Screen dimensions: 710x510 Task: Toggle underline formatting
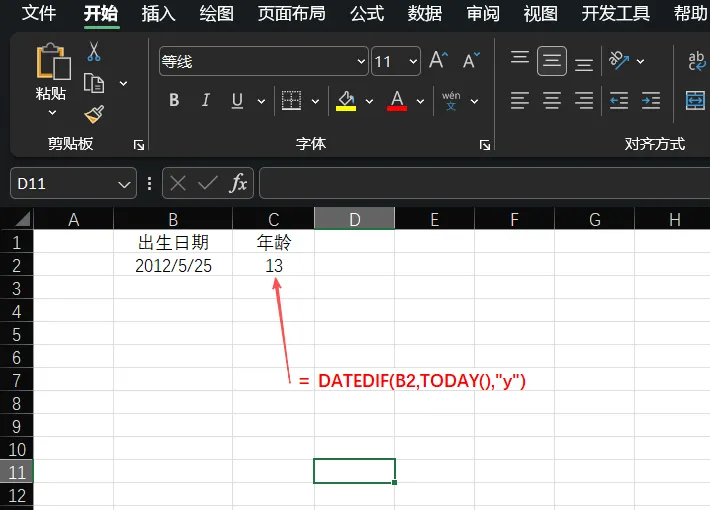tap(237, 101)
